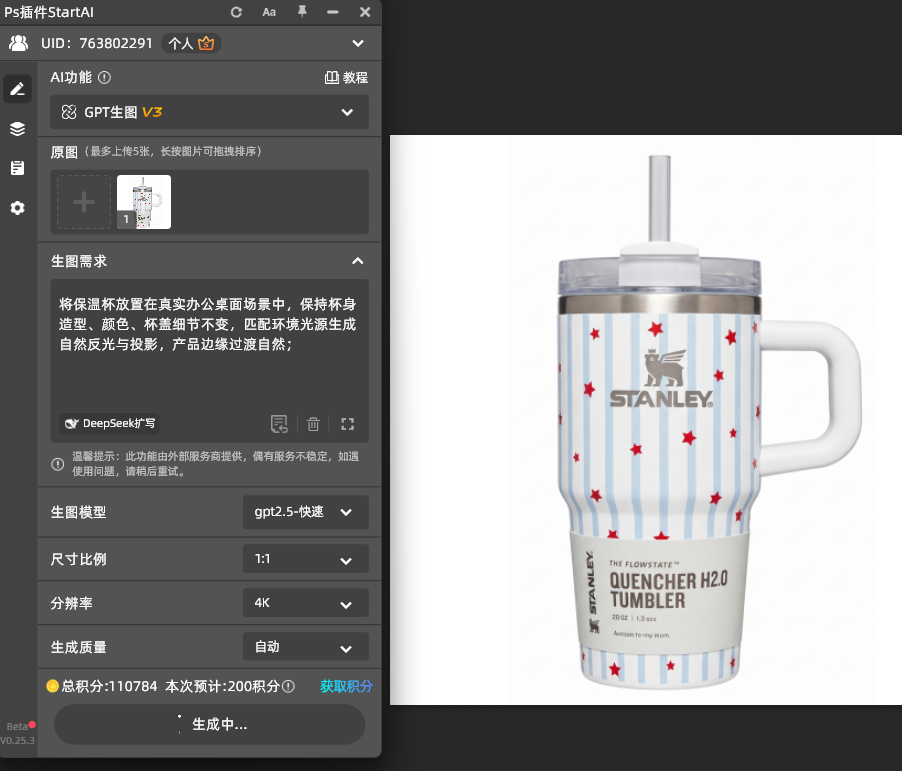Open the settings gear in the sidebar
Viewport: 902px width, 771px height.
tap(17, 208)
